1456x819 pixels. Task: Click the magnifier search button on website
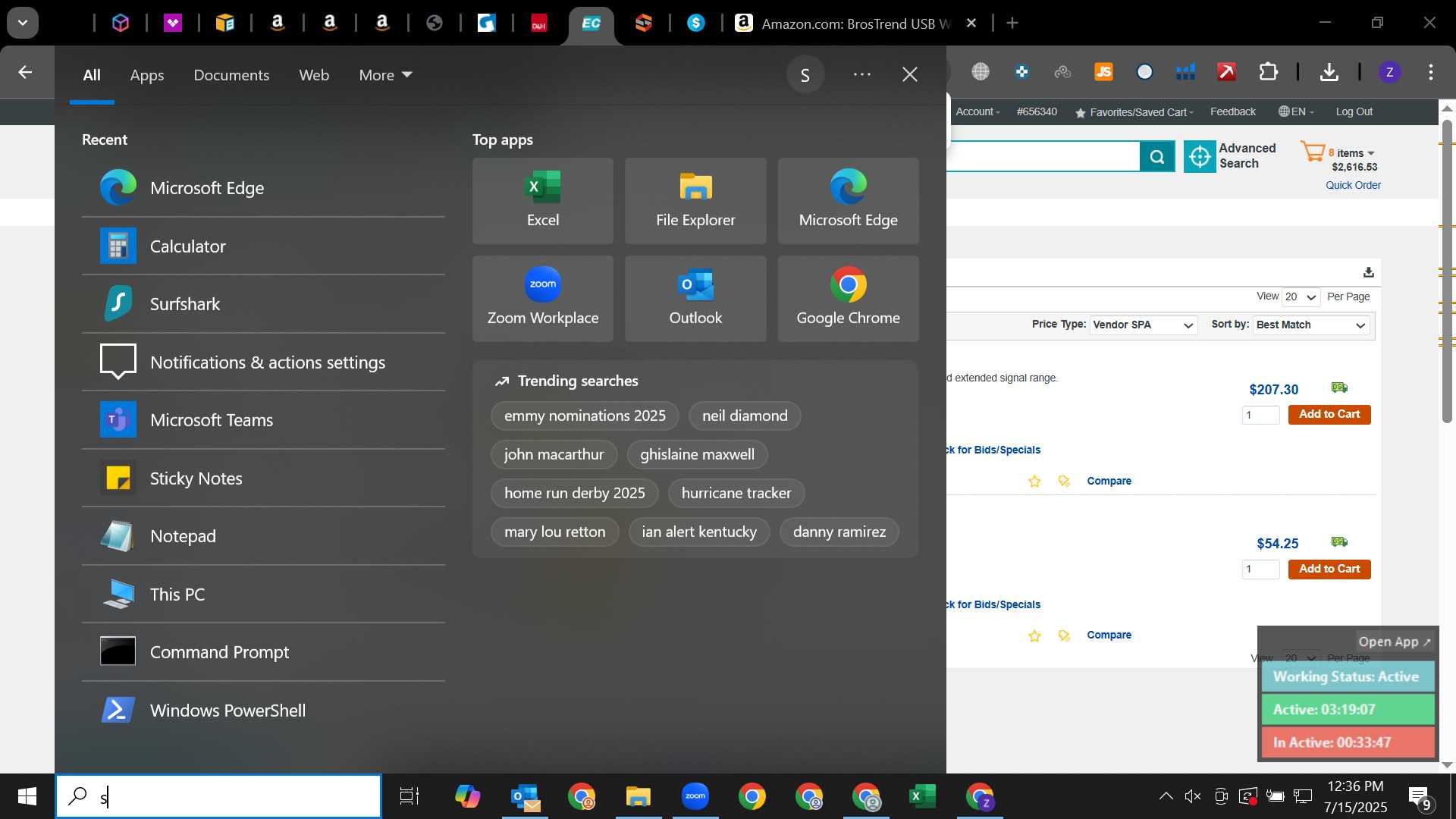tap(1157, 157)
